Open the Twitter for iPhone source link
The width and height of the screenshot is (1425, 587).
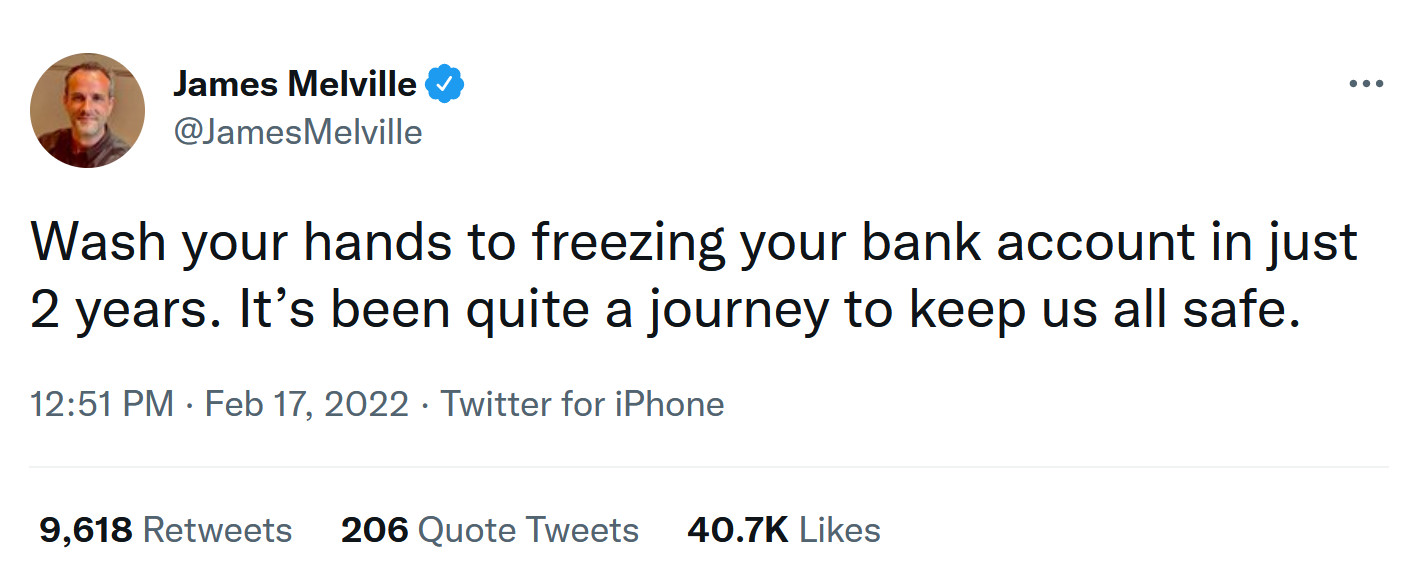point(582,404)
